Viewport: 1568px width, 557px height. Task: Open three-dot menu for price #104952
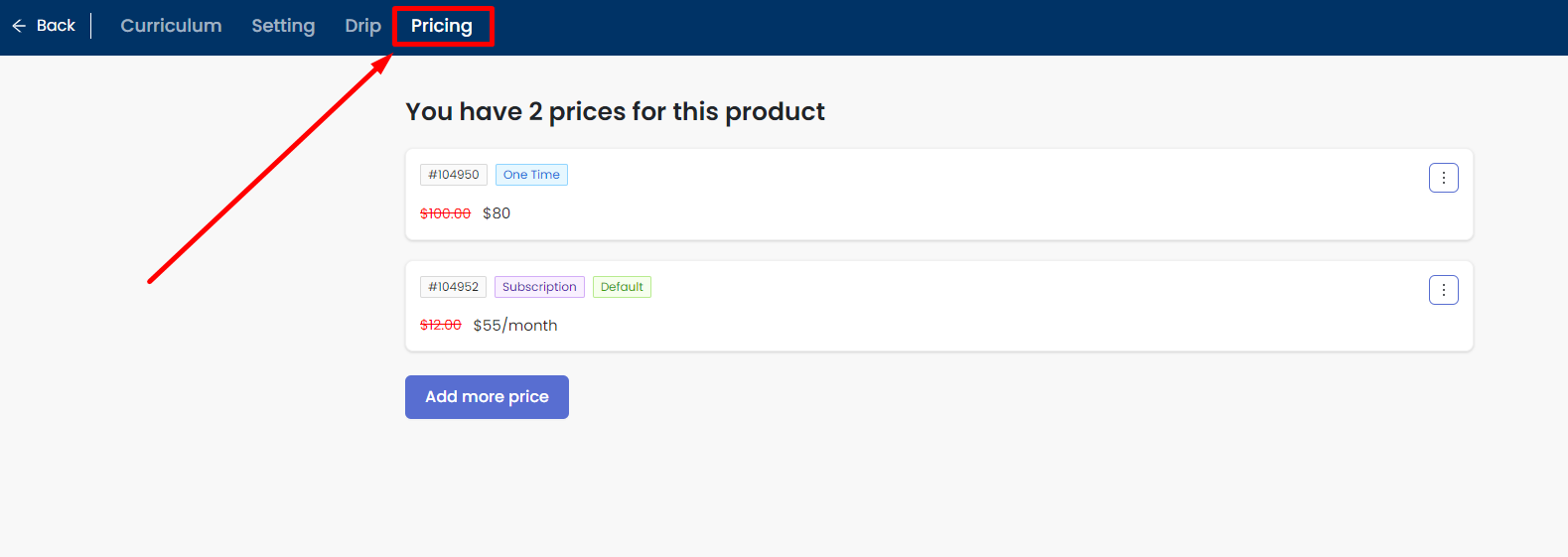pos(1443,290)
